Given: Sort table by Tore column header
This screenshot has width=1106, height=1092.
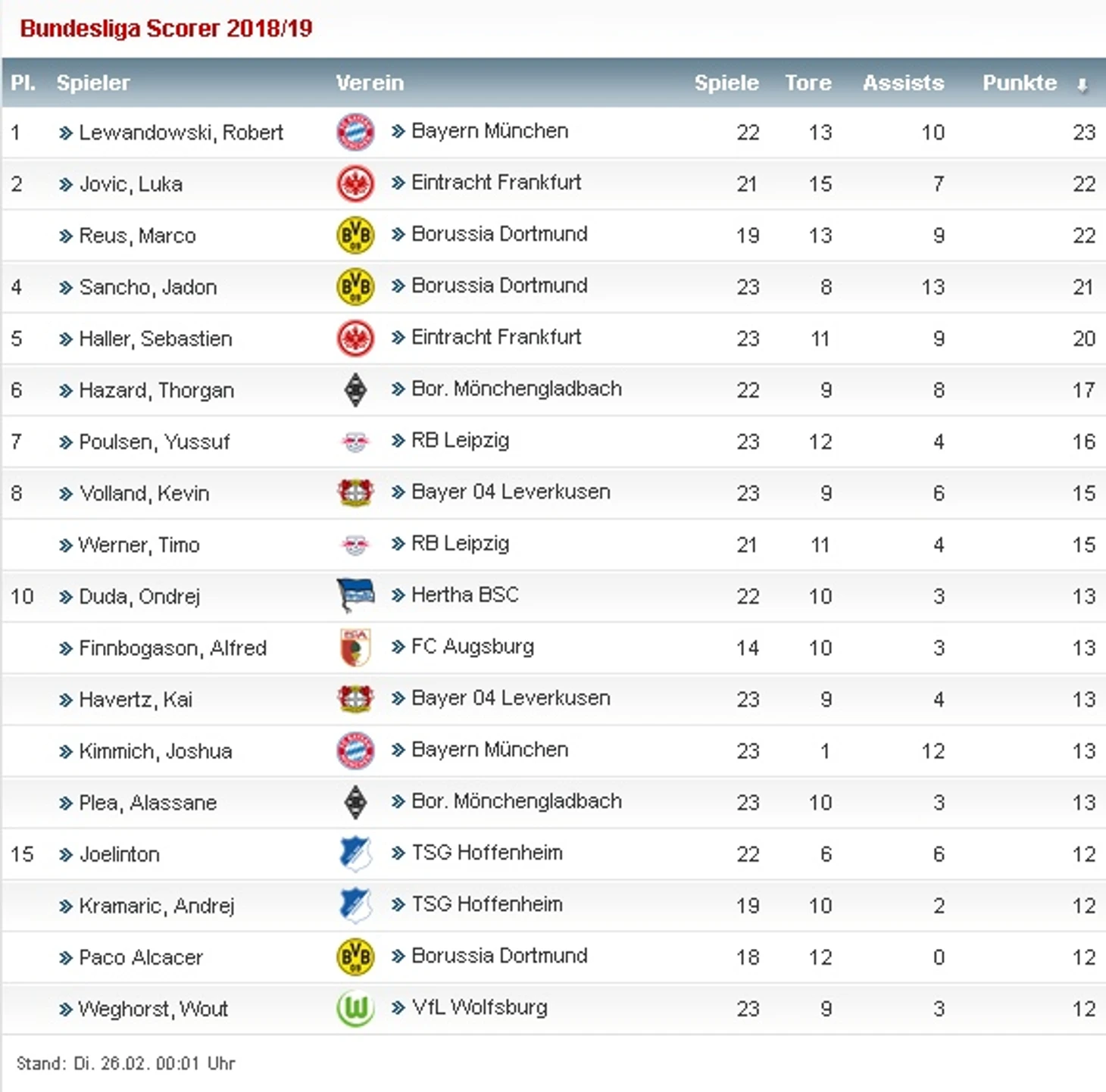Looking at the screenshot, I should (x=808, y=83).
